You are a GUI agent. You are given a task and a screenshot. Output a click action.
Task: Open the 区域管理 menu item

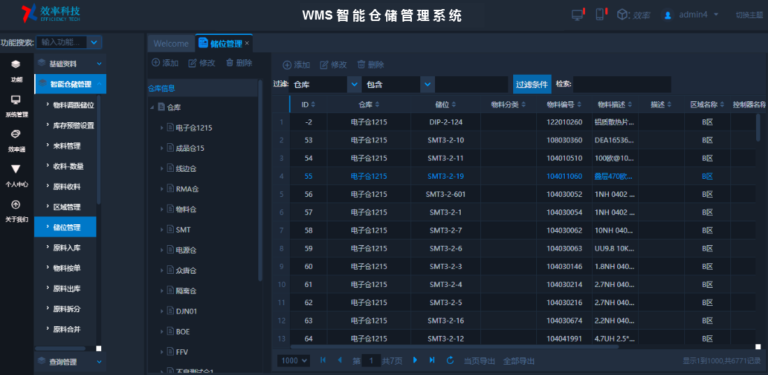66,207
